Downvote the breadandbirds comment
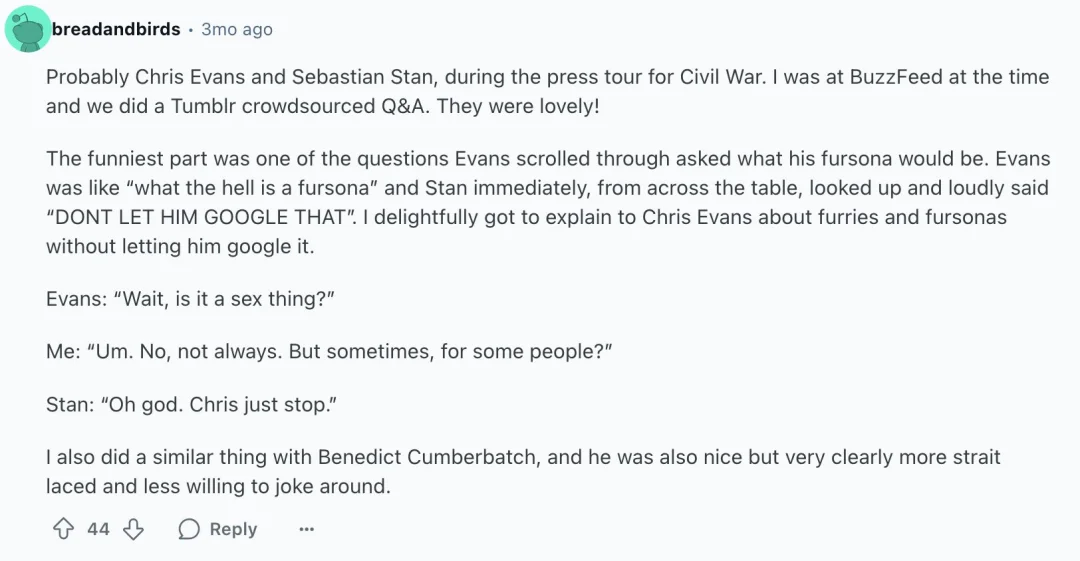 point(133,529)
